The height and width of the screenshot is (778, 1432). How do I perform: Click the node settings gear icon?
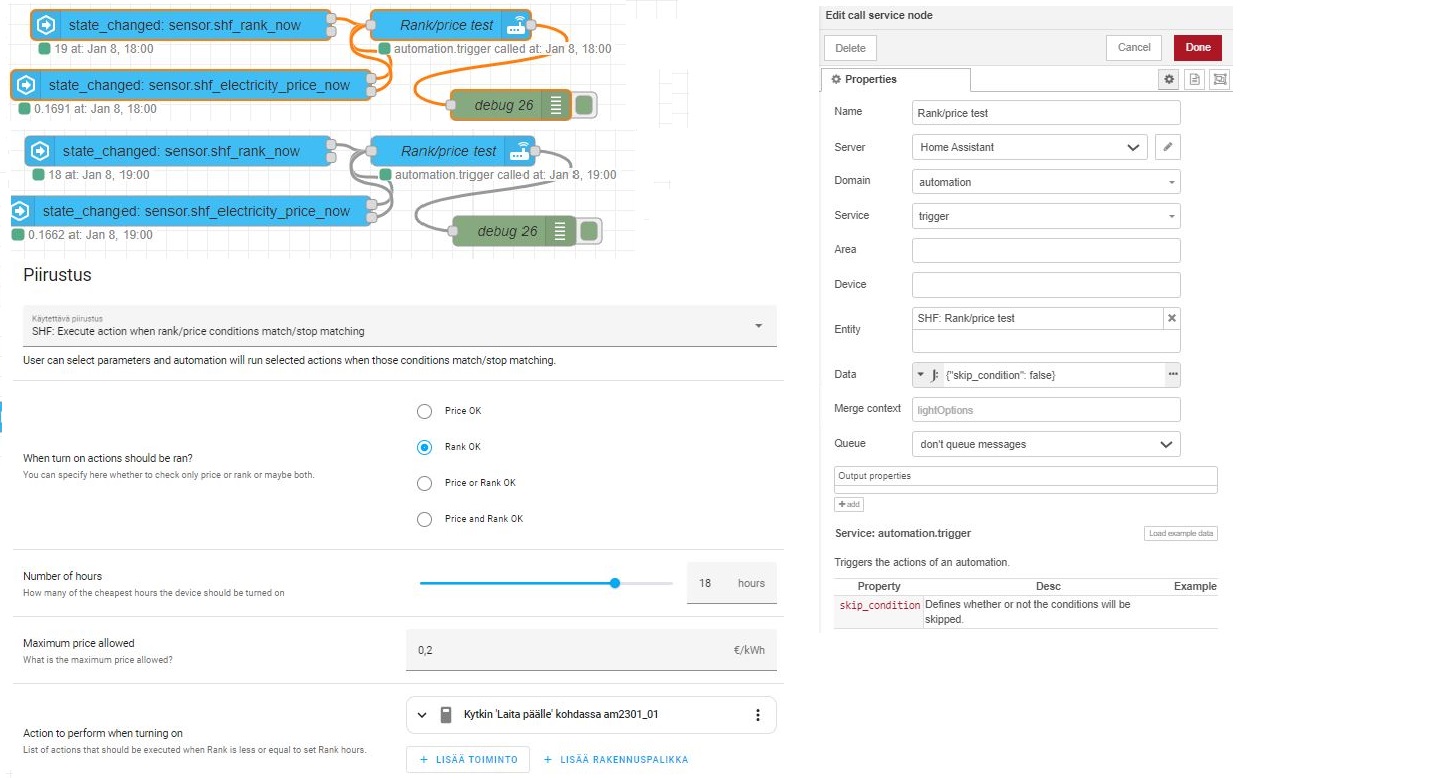[1168, 79]
